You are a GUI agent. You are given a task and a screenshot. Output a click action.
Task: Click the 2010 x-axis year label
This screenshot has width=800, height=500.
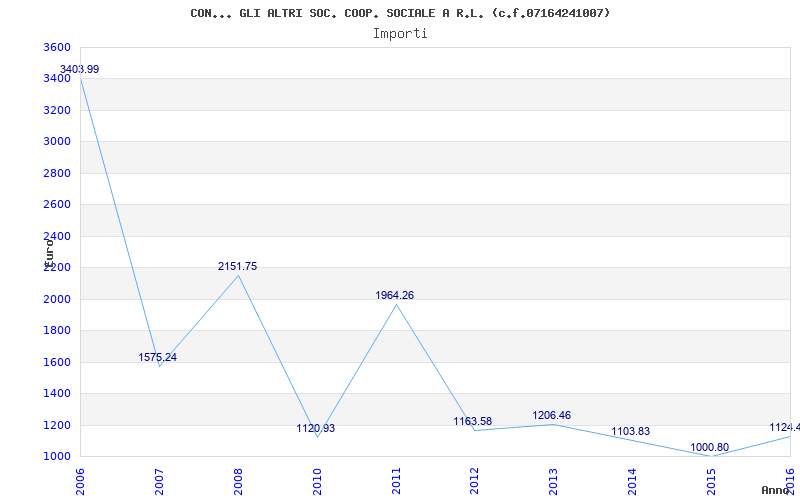coord(317,480)
